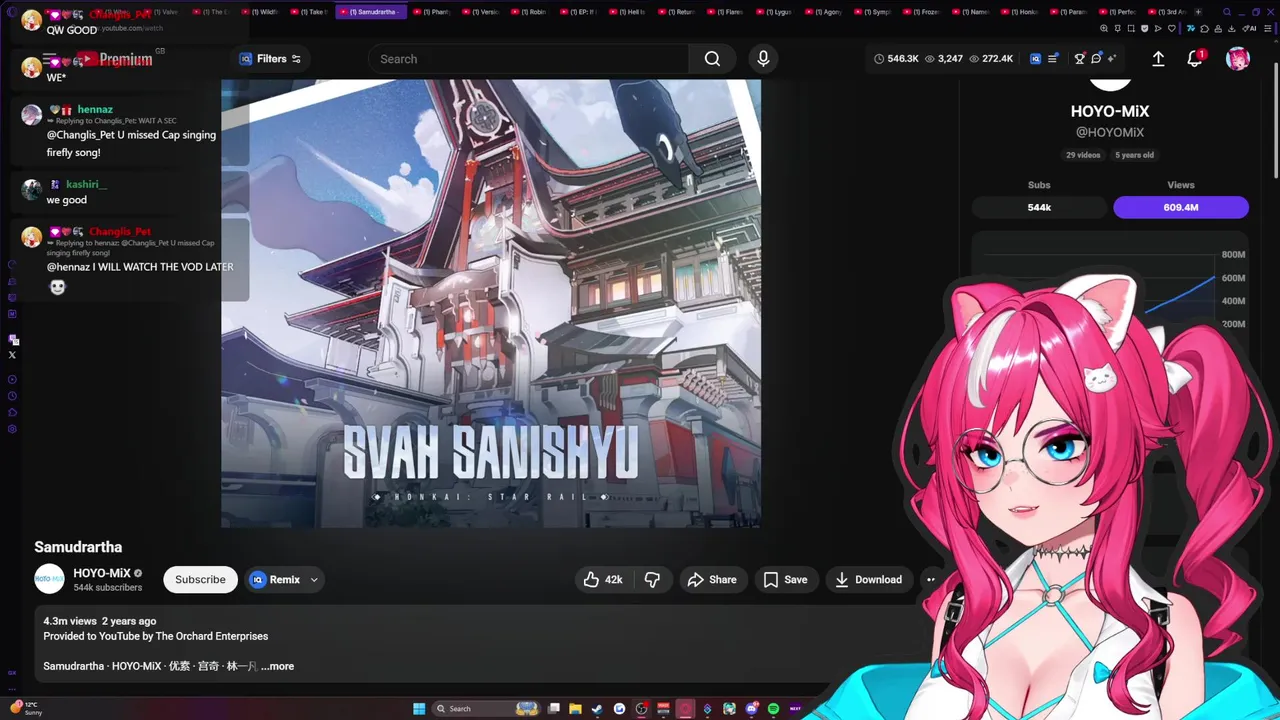Open the list menu icon beside vidIQ badge
The width and height of the screenshot is (1280, 720).
(x=1052, y=59)
